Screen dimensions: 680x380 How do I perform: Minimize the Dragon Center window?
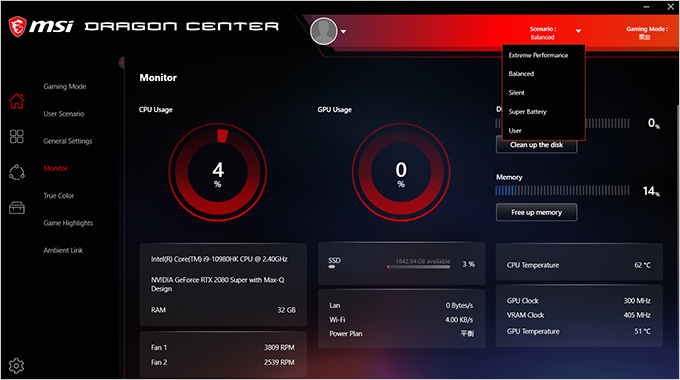point(646,7)
